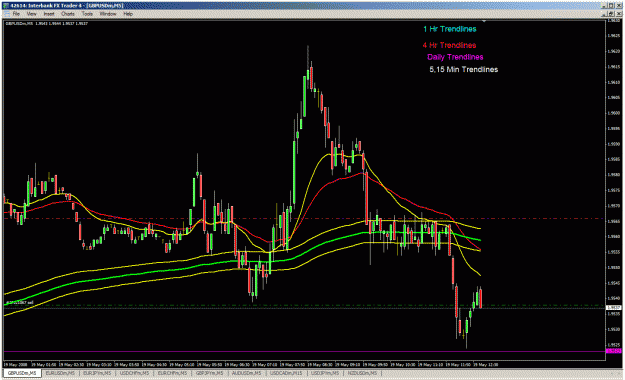Open the Insert menu
This screenshot has height=380, width=625.
coord(49,14)
